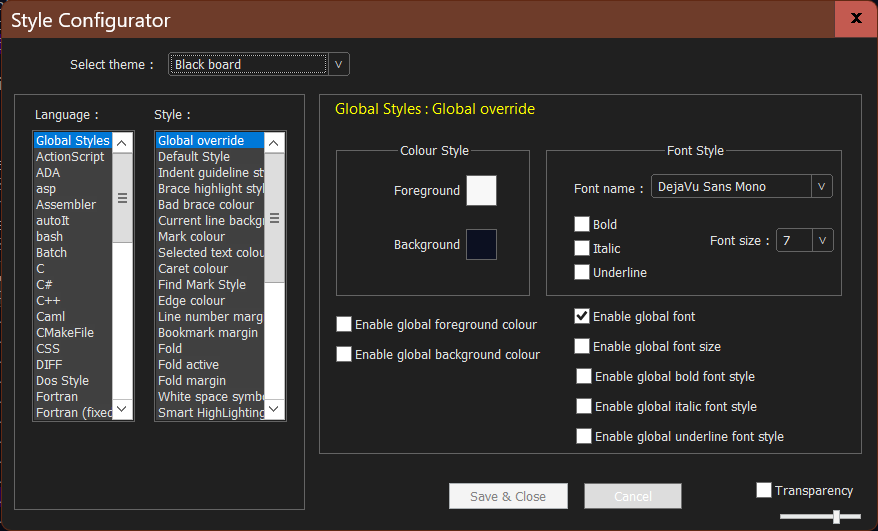Select Line number margin item
Viewport: 878px width, 531px height.
(209, 316)
